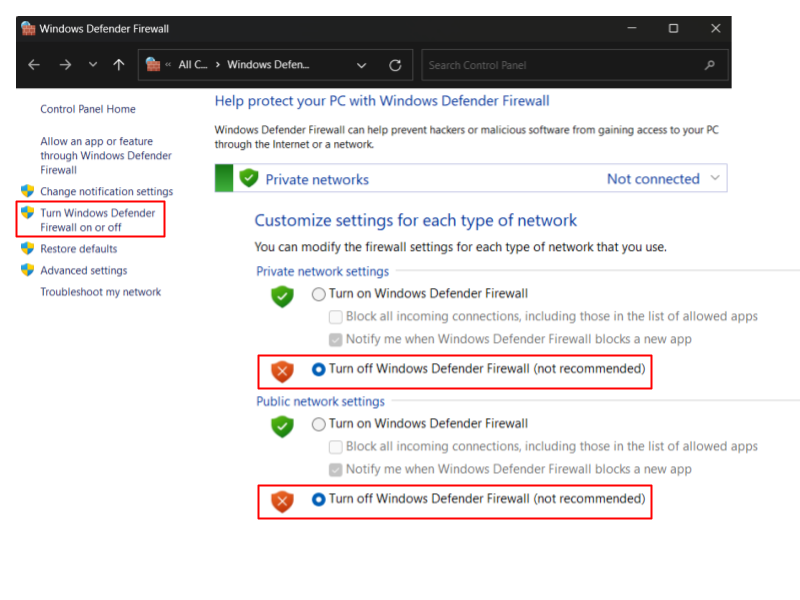This screenshot has width=800, height=600.
Task: Click shield icon beside Change notification settings
Action: point(28,191)
